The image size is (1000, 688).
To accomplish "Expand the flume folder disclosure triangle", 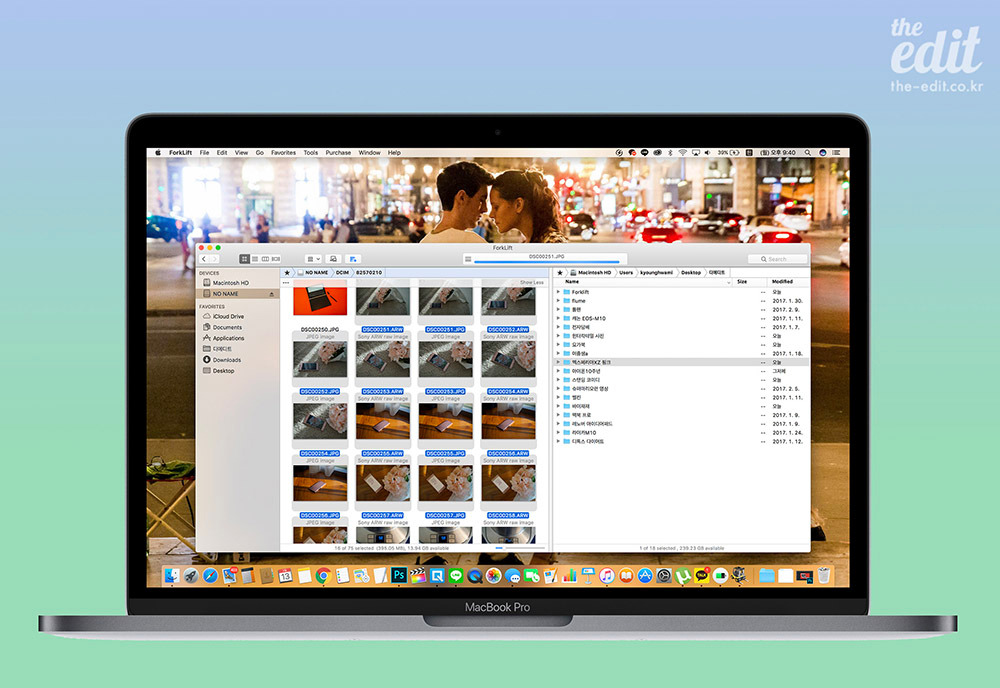I will click(559, 301).
